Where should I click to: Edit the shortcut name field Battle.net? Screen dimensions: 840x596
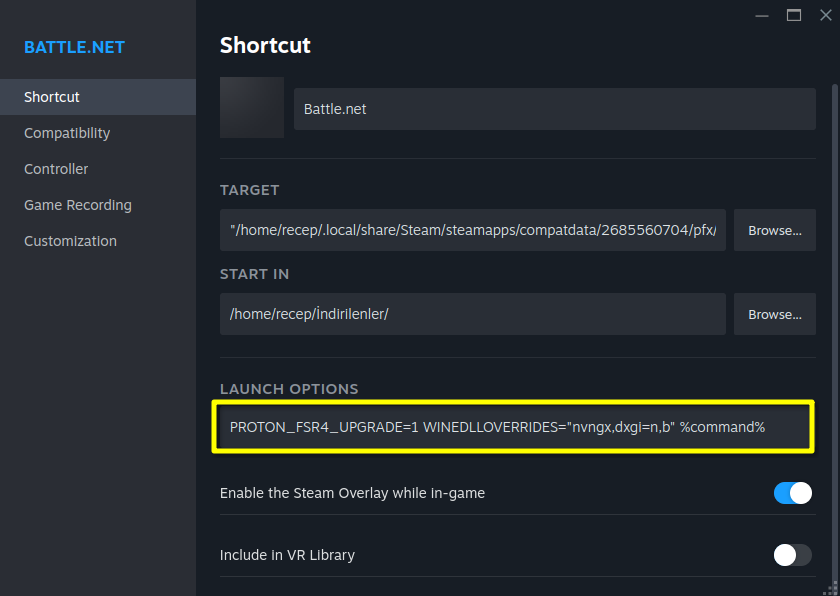click(554, 109)
